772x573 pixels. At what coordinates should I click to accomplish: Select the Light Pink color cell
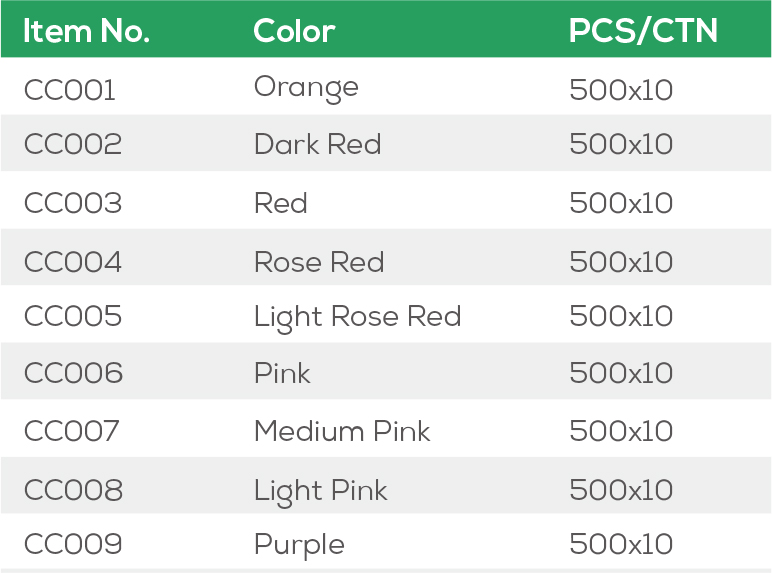pos(320,490)
